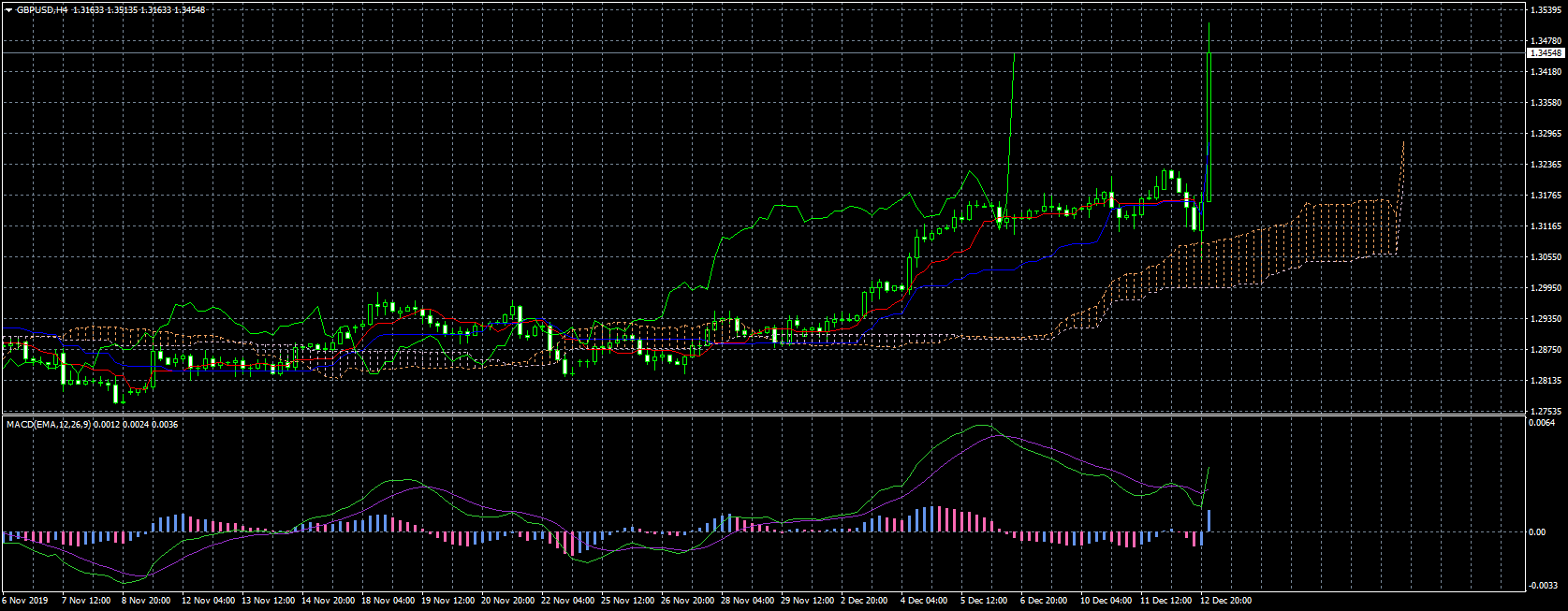Click the last blue MACD histogram bar
This screenshot has height=611, width=1568.
click(1209, 520)
